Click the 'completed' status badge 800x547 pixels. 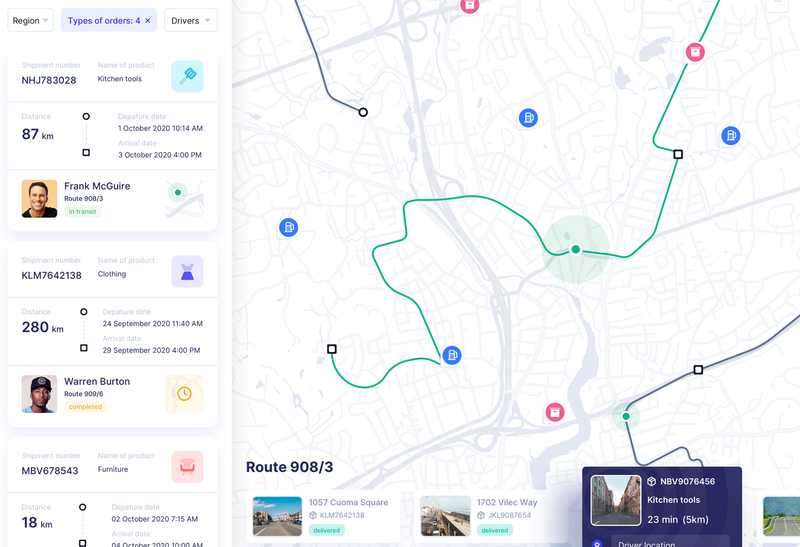click(85, 407)
